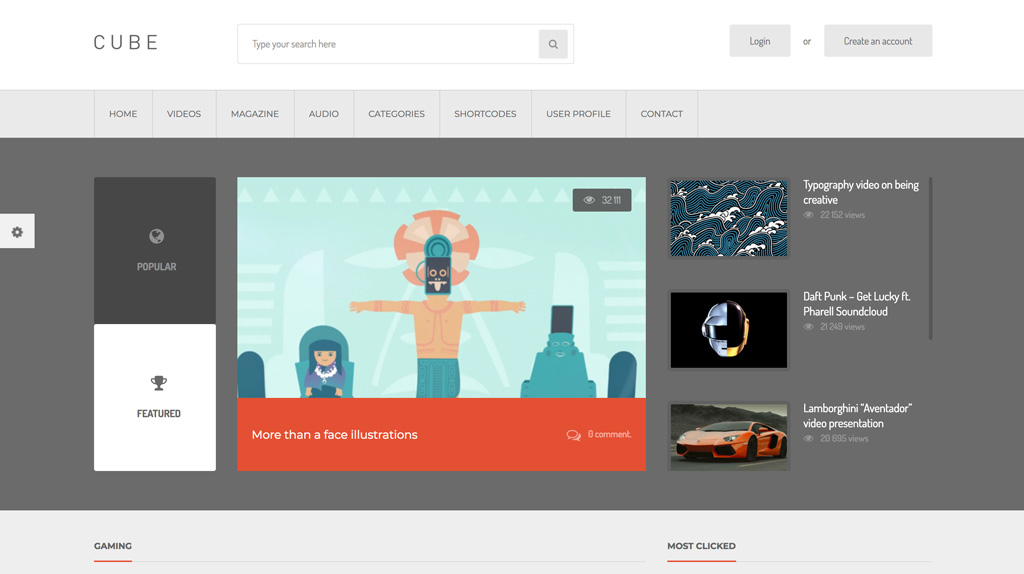Click the Gaming section heading
The width and height of the screenshot is (1024, 574).
(112, 546)
